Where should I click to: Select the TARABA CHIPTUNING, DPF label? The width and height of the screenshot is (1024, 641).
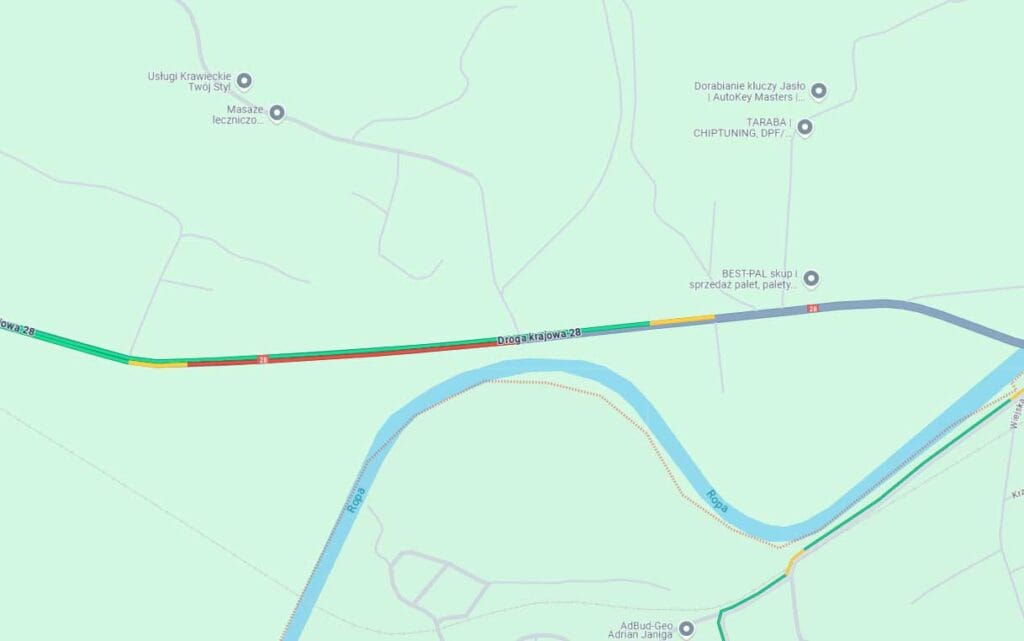point(743,127)
